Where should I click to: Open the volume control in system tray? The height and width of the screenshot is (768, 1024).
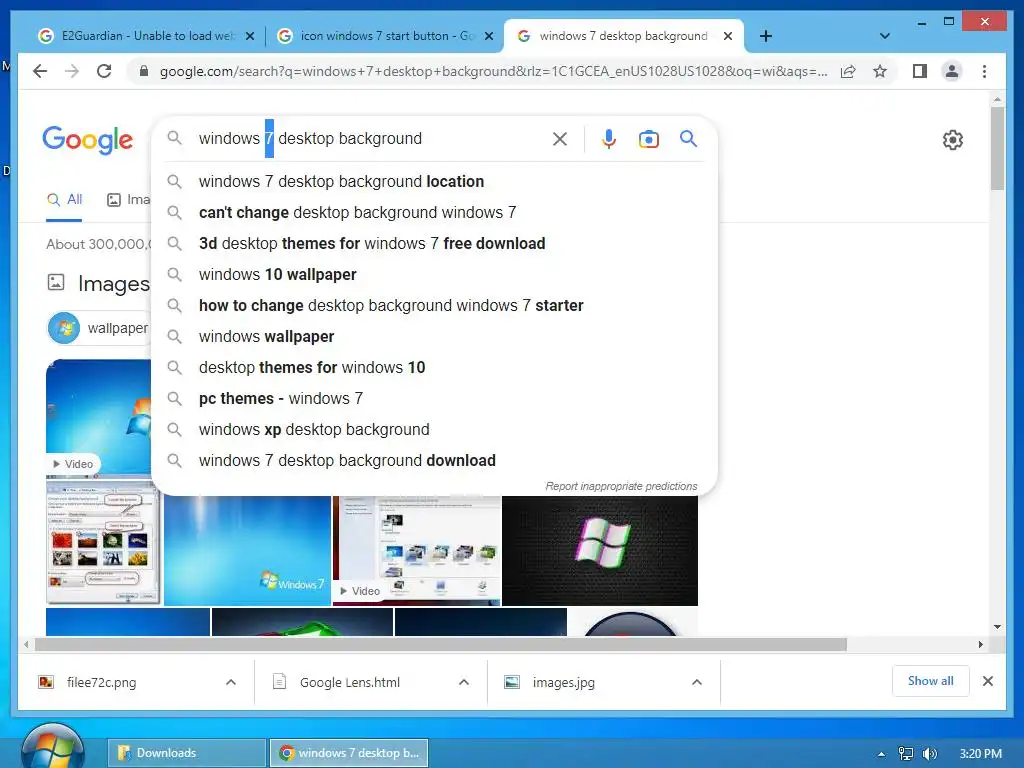click(929, 754)
